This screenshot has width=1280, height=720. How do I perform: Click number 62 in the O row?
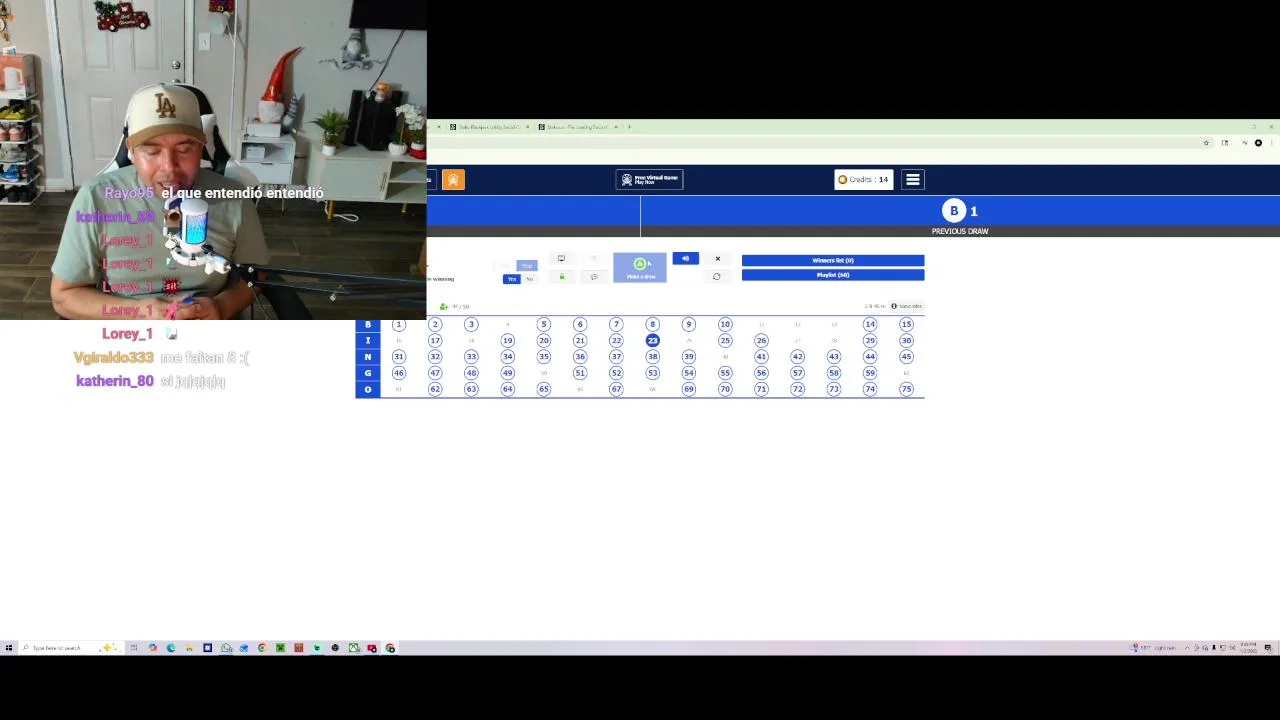coord(435,389)
